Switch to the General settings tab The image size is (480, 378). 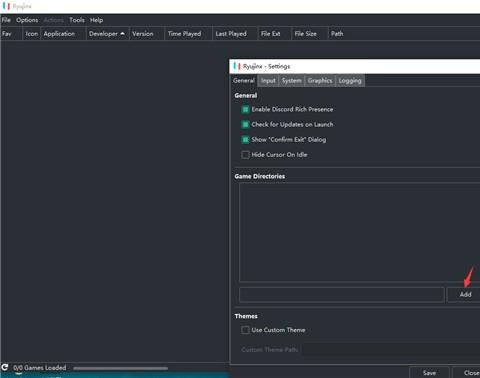244,81
